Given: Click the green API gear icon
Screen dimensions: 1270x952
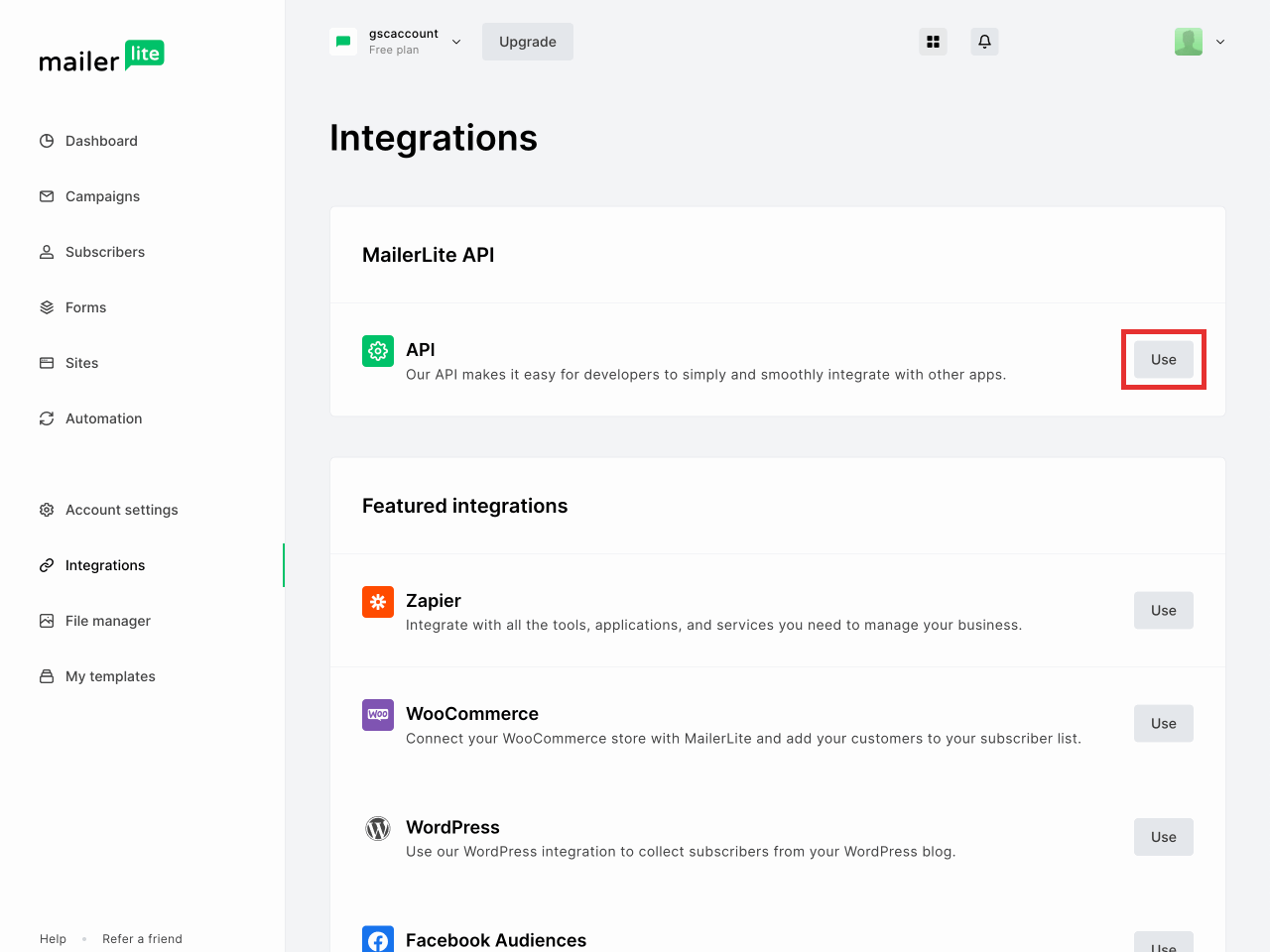Looking at the screenshot, I should tap(378, 350).
